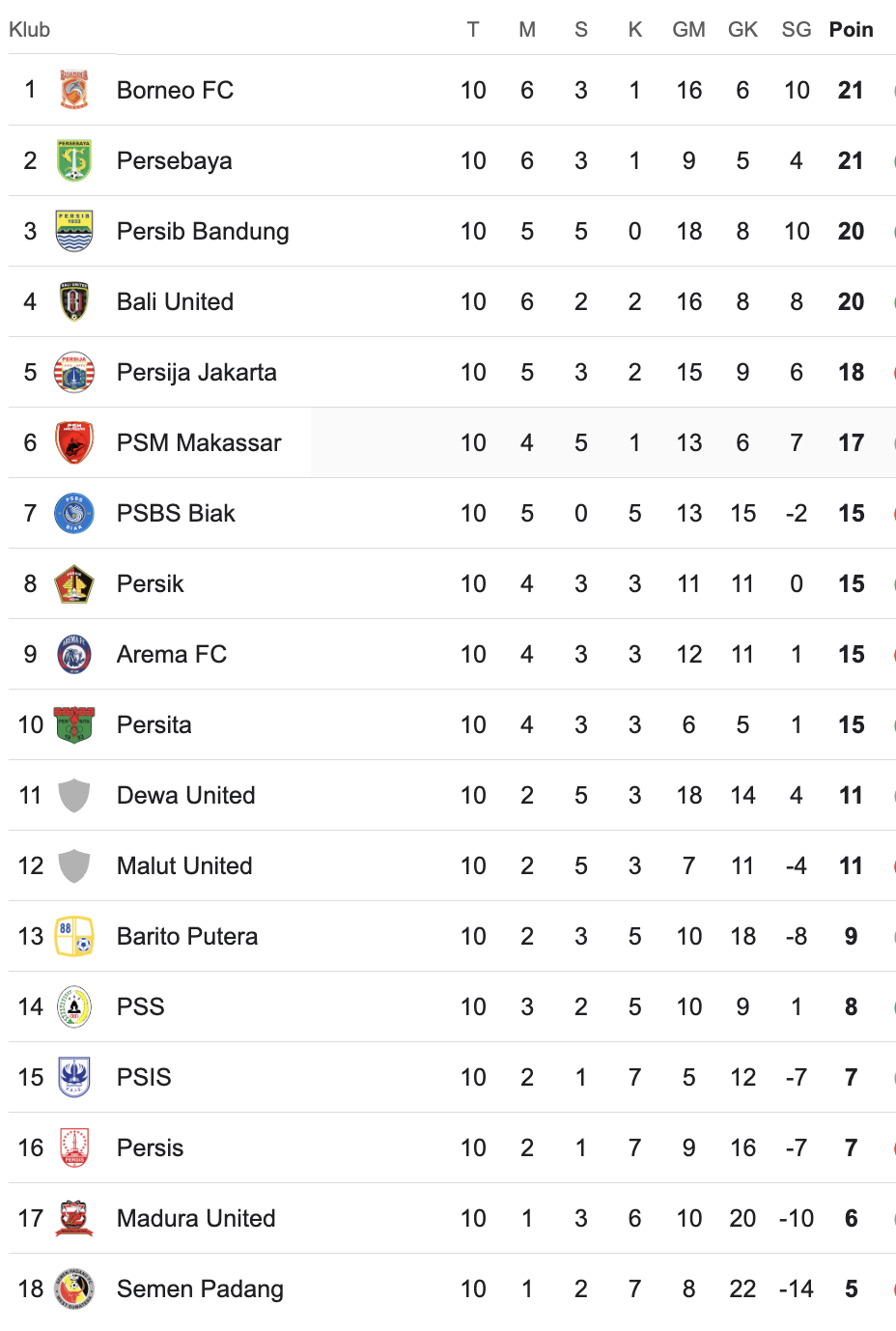
Task: Select the Poin column header
Action: (851, 30)
